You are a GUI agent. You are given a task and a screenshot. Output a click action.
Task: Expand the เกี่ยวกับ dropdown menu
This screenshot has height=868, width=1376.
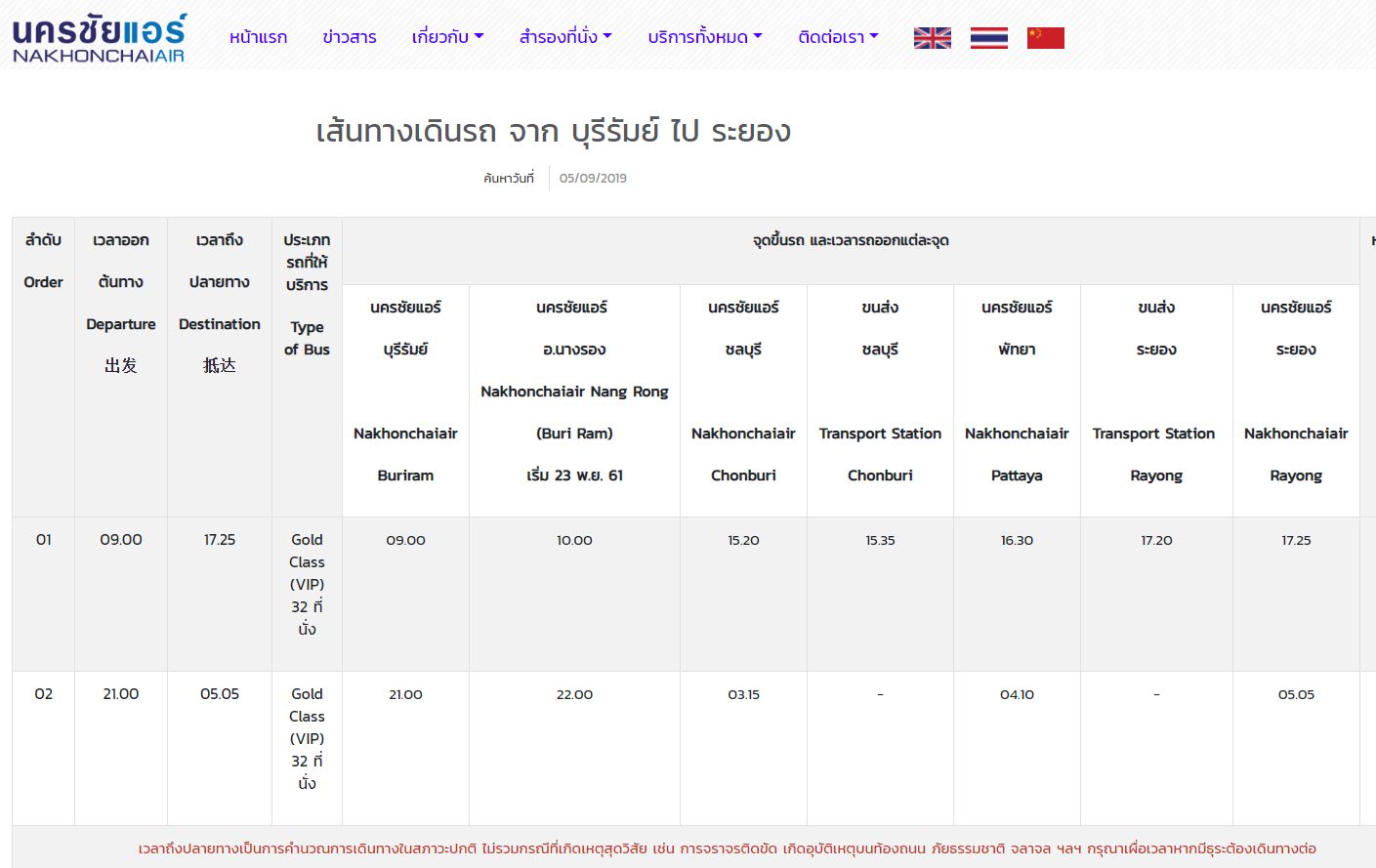tap(448, 37)
